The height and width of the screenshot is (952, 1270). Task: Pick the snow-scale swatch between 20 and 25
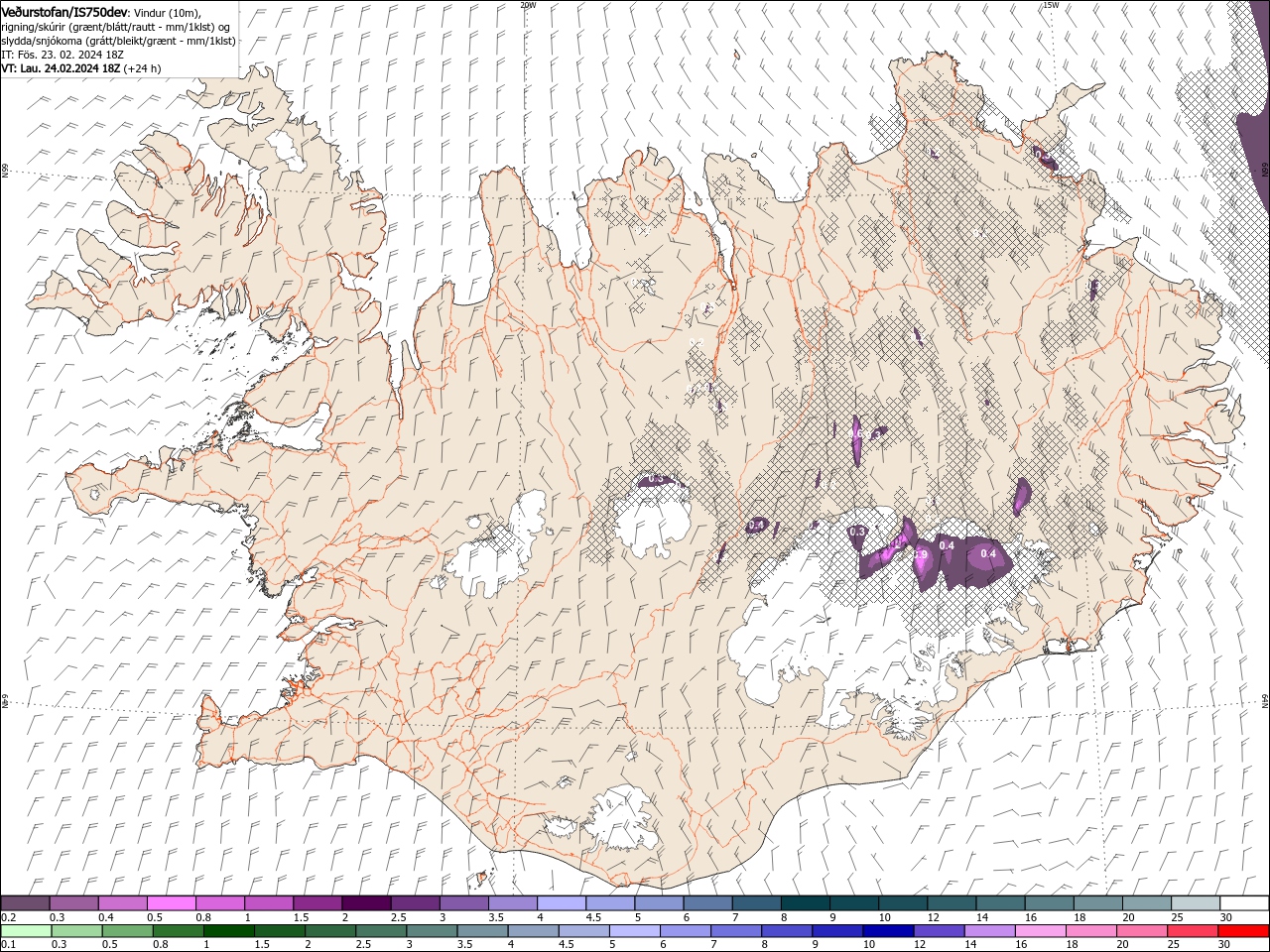1146,903
